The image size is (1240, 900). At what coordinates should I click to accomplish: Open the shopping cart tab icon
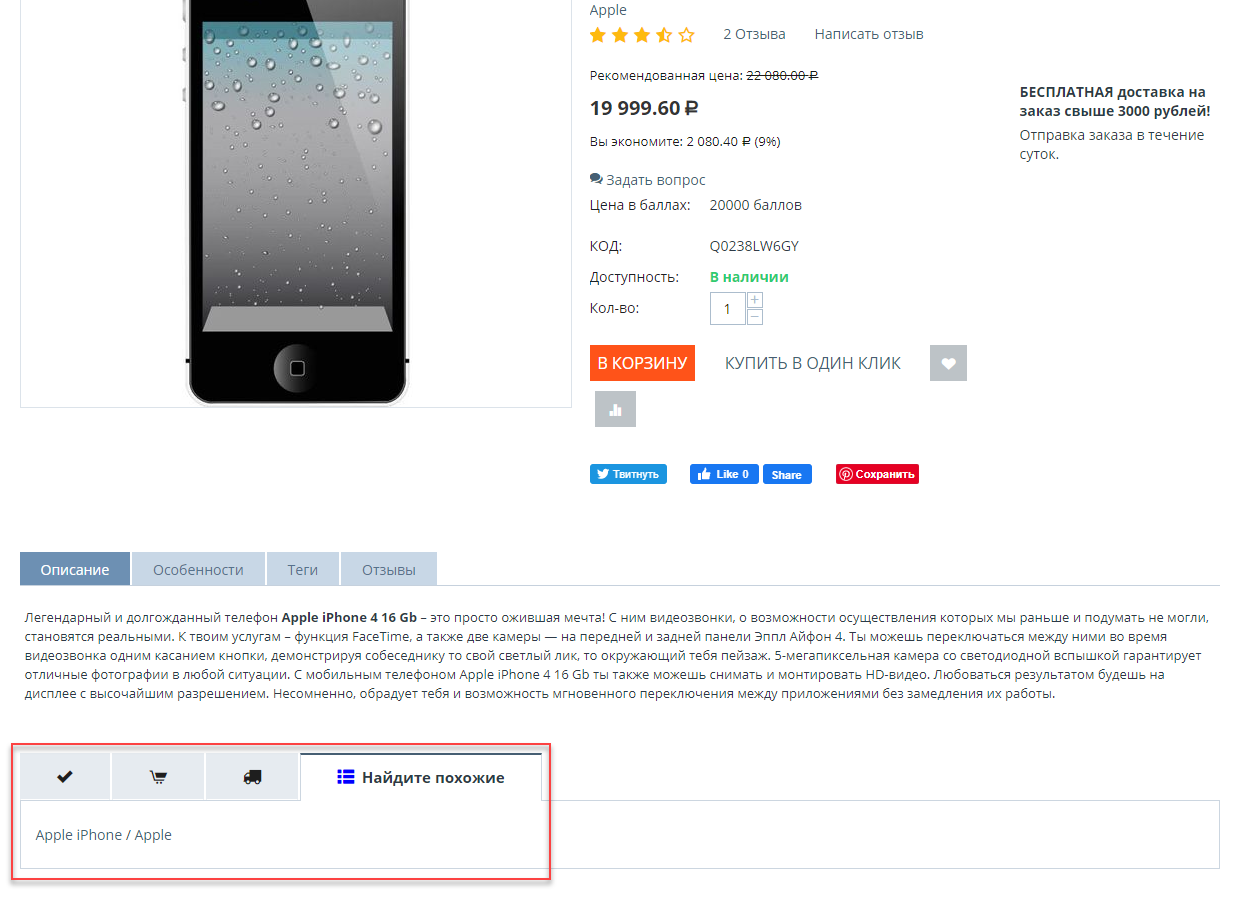(158, 777)
